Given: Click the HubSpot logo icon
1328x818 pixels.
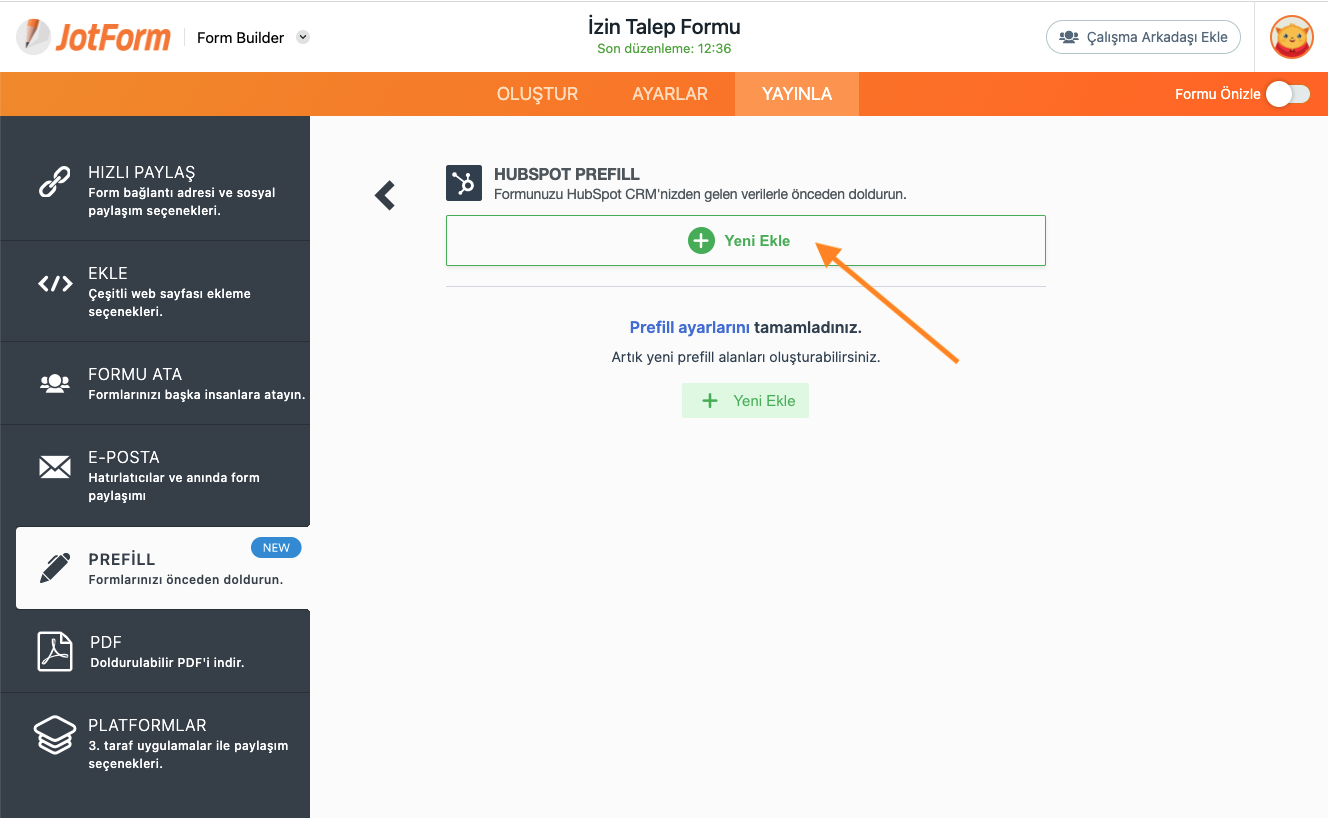Looking at the screenshot, I should coord(464,183).
